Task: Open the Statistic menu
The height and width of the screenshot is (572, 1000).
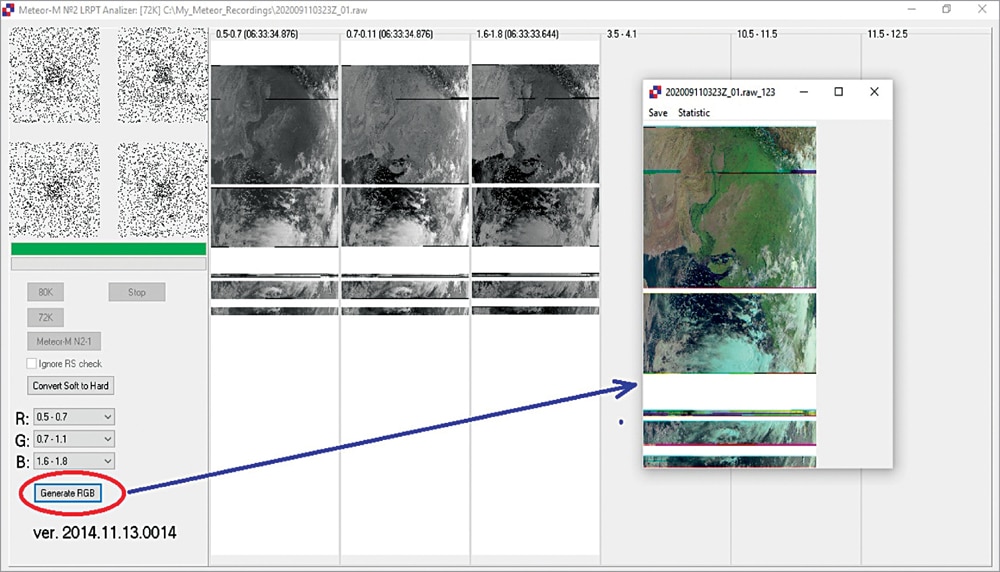Action: (694, 113)
